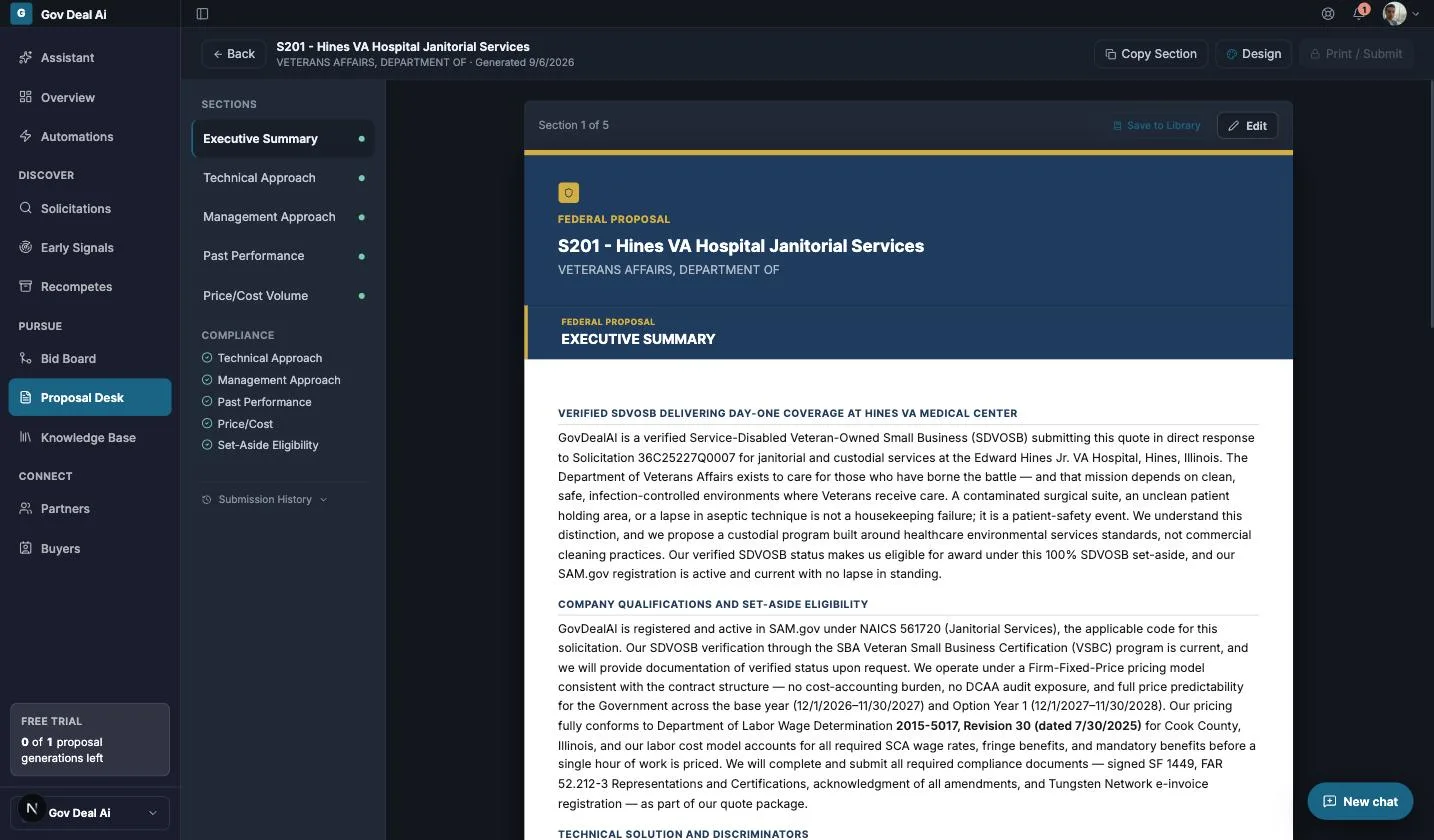Viewport: 1434px width, 840px height.
Task: Click Past Performance compliance check icon
Action: (x=207, y=402)
